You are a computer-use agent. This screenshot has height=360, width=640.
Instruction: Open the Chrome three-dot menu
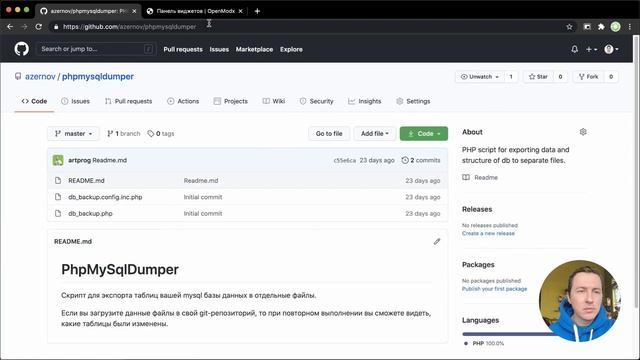[630, 27]
